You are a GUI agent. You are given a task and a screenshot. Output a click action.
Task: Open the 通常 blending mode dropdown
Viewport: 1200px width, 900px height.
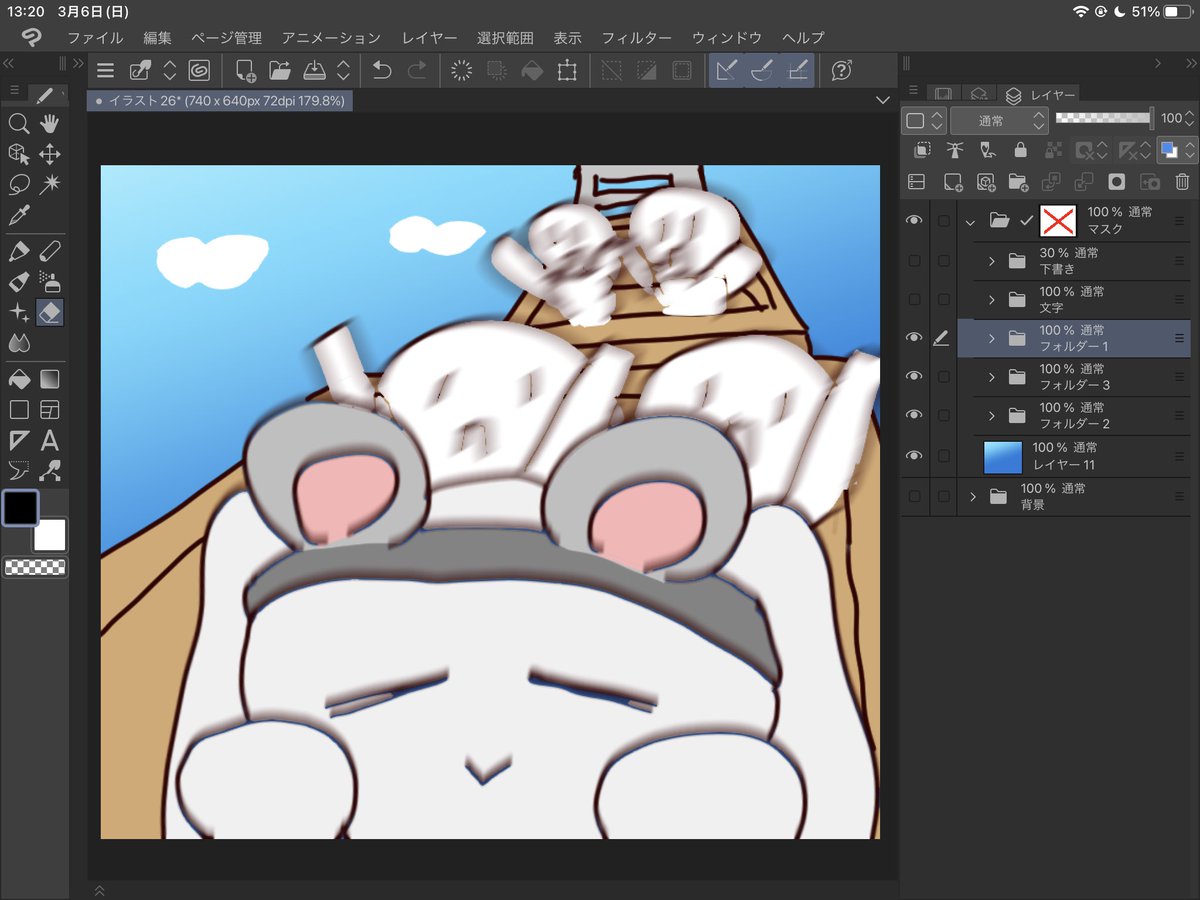click(x=998, y=120)
